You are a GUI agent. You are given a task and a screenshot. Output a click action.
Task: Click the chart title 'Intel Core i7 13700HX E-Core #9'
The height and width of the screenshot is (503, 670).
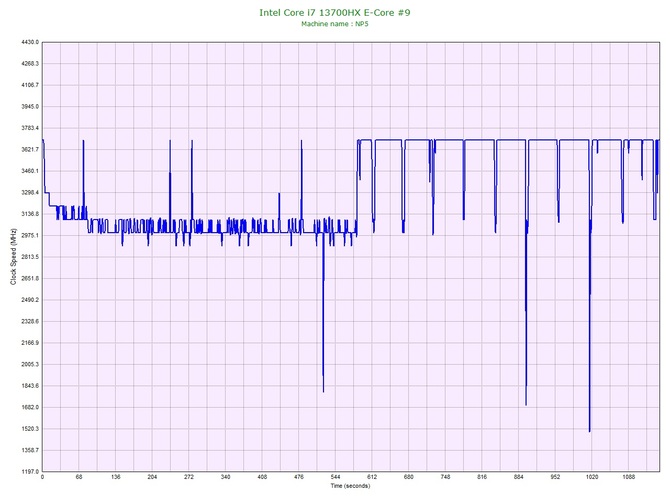(x=335, y=12)
